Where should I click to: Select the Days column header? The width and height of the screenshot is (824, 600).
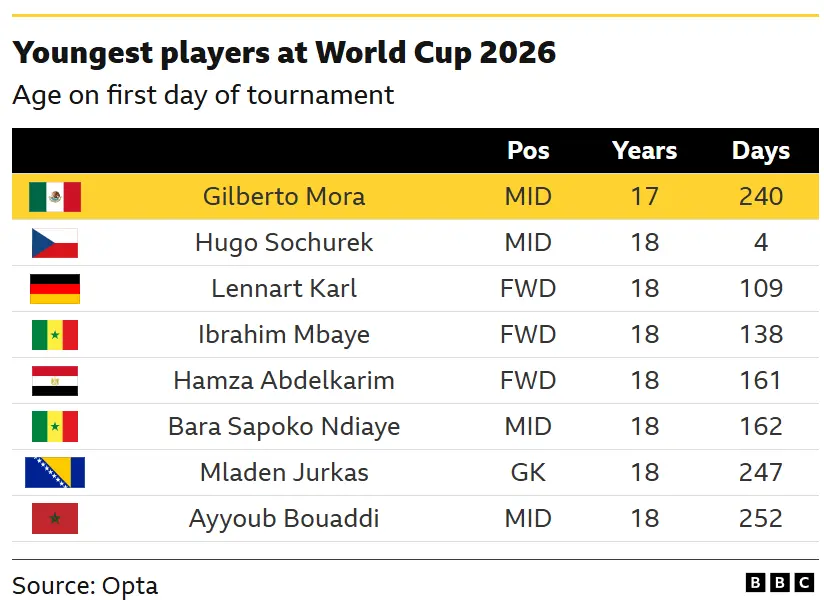tap(761, 151)
